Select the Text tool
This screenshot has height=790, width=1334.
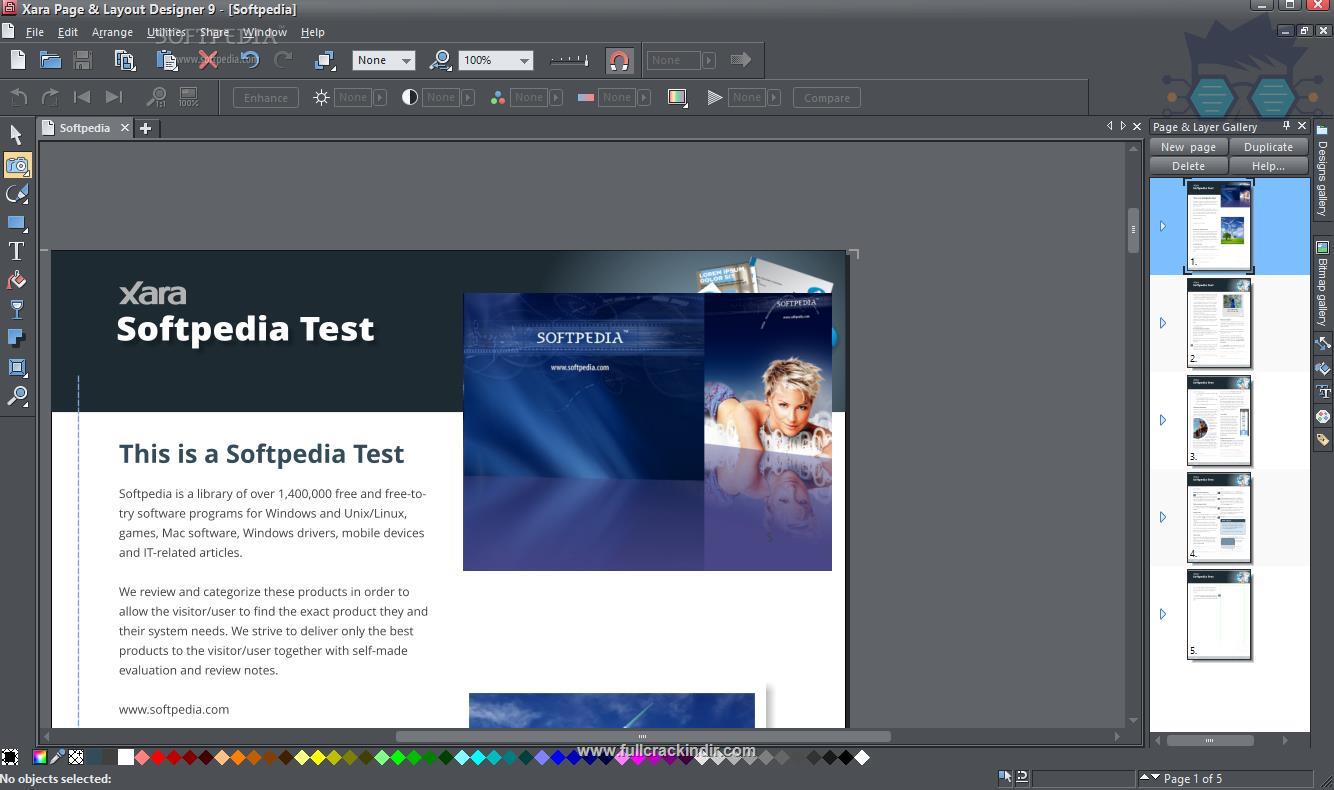[x=17, y=251]
